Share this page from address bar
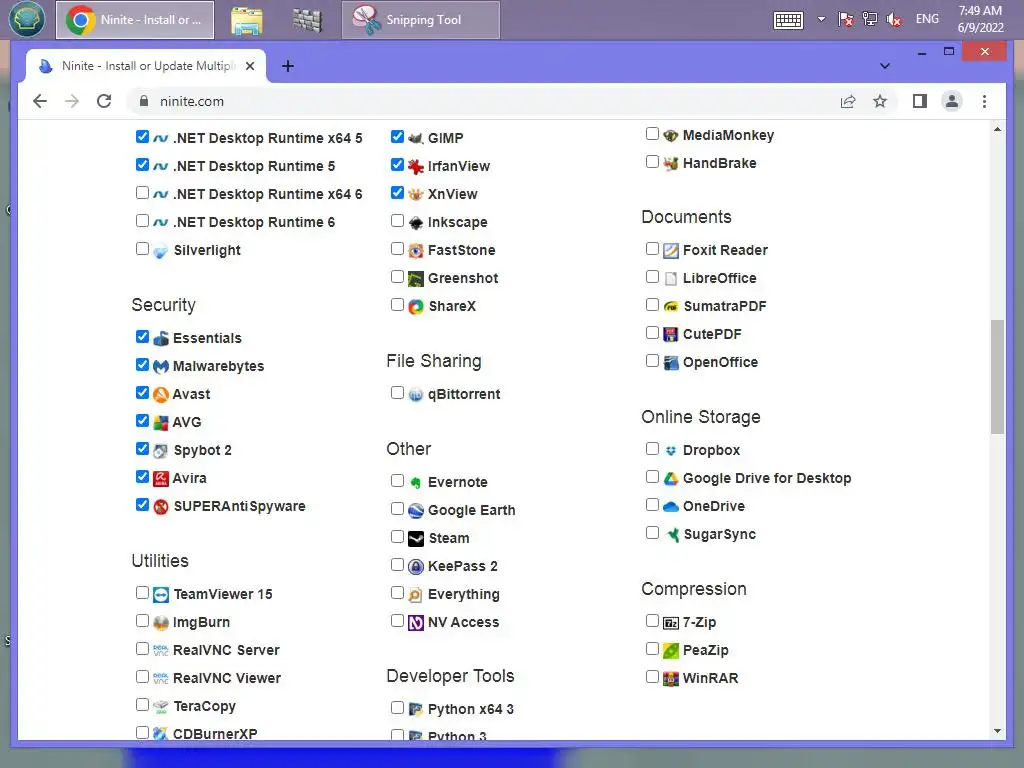The image size is (1024, 768). coord(848,101)
